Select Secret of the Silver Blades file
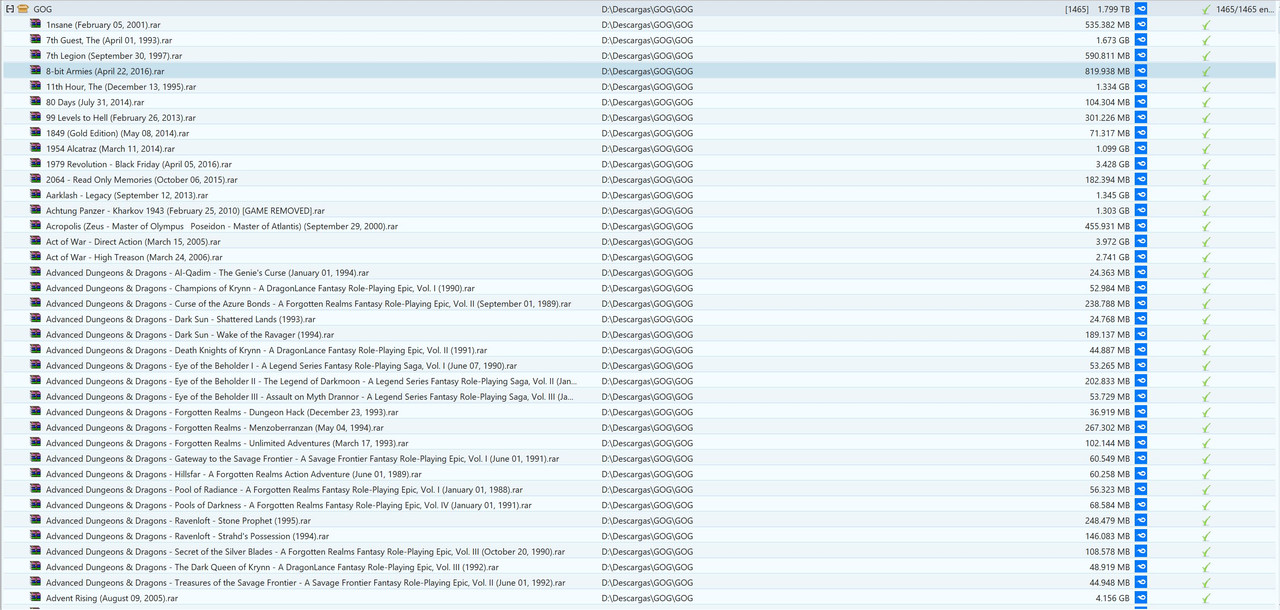 point(305,552)
